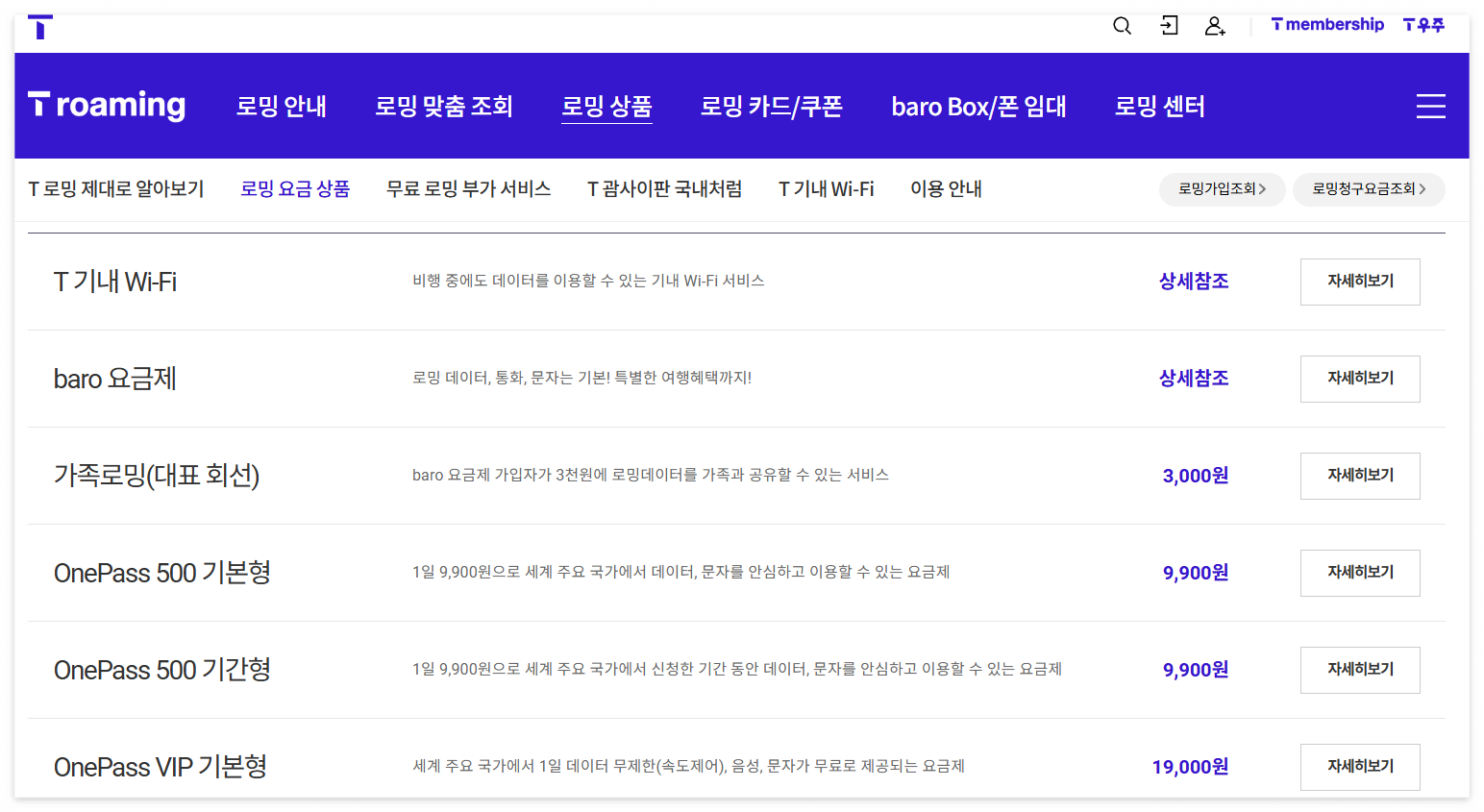Screen dimensions: 1484x812
Task: Select 로밍 상품 menu
Action: tap(606, 106)
